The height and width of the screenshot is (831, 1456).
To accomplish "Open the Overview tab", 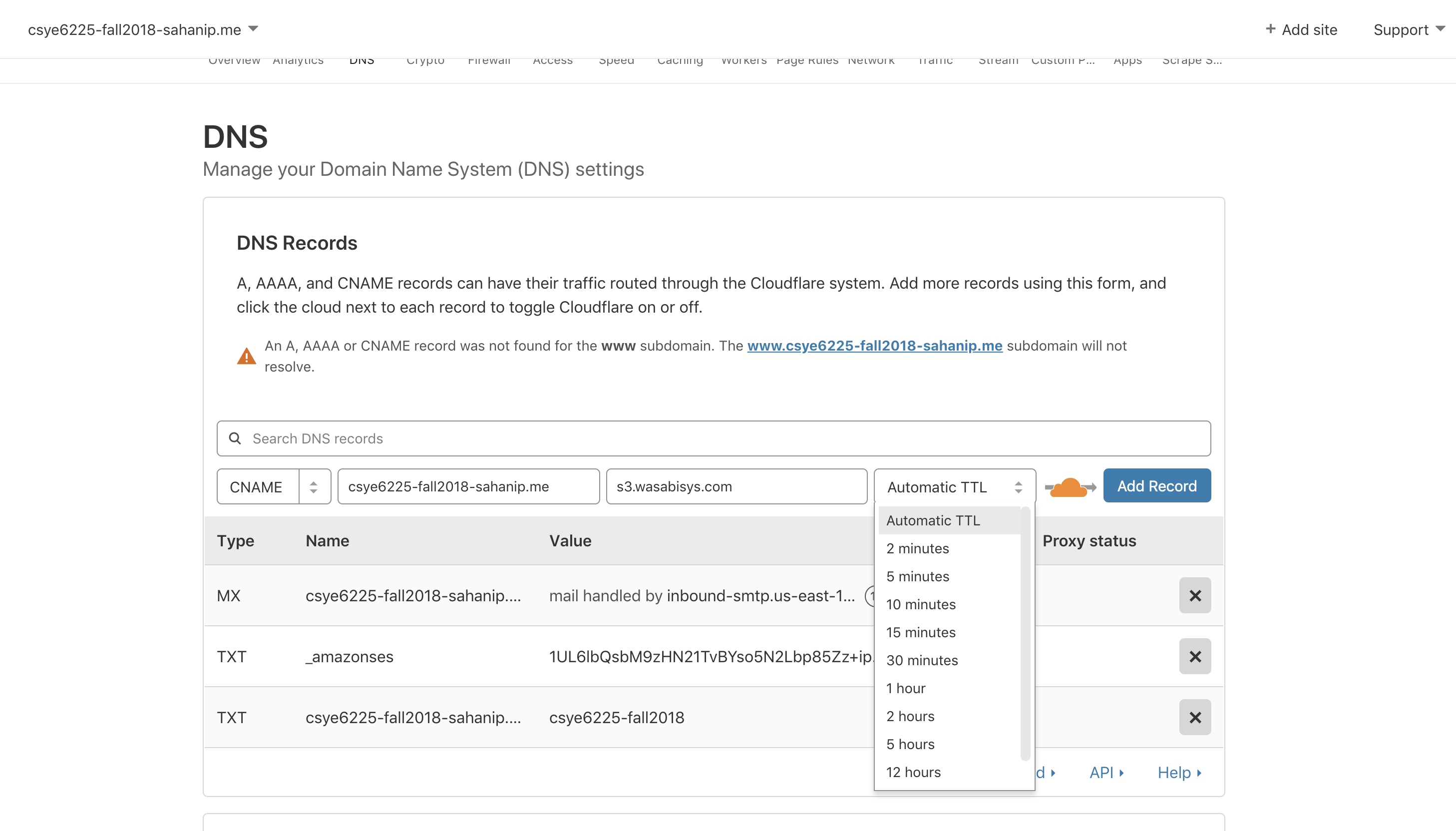I will 234,60.
